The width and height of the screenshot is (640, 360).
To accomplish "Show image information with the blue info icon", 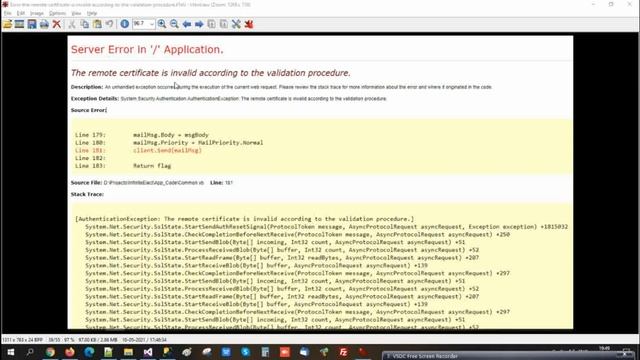I will coord(124,24).
